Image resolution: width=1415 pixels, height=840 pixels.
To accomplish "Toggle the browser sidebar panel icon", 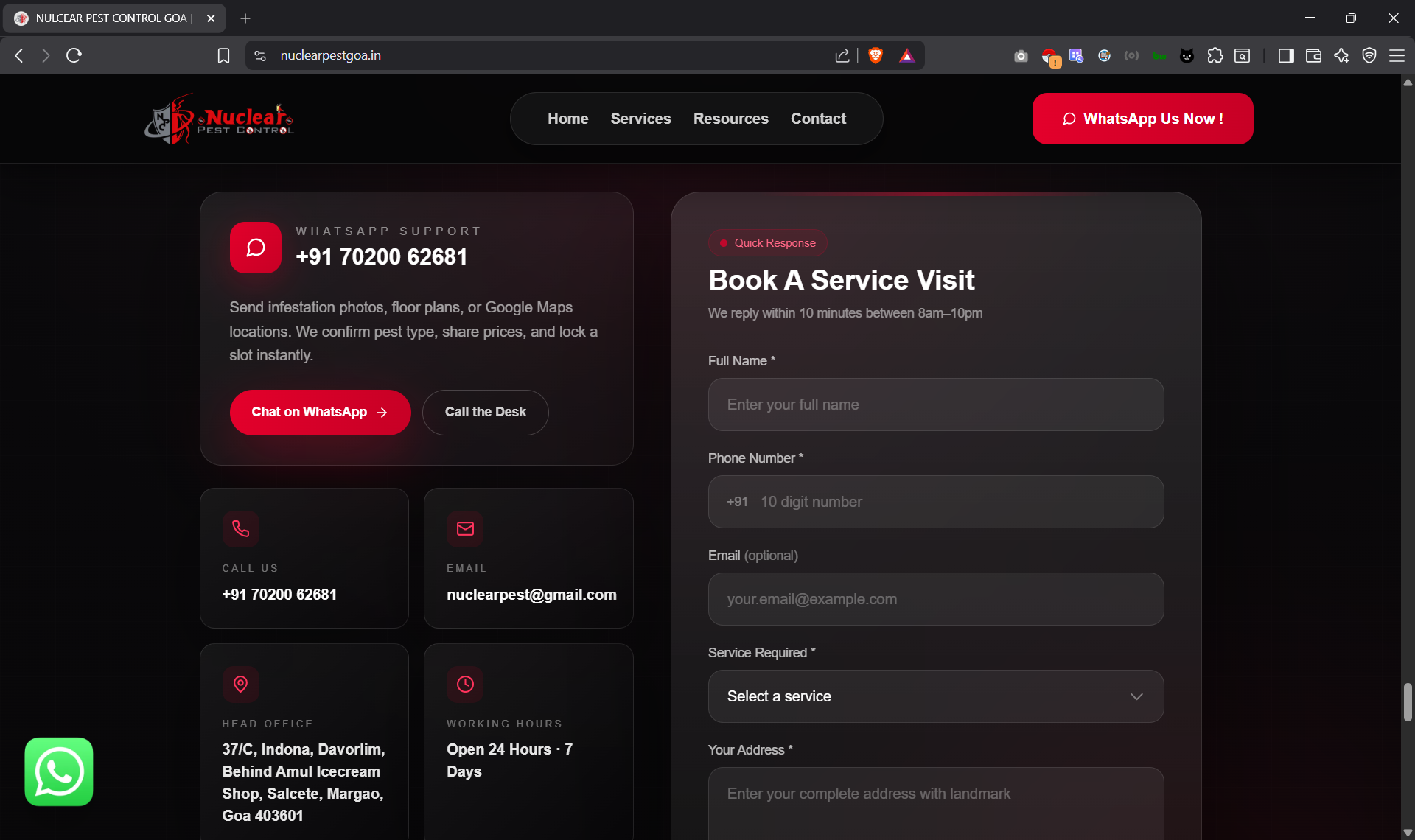I will point(1286,55).
